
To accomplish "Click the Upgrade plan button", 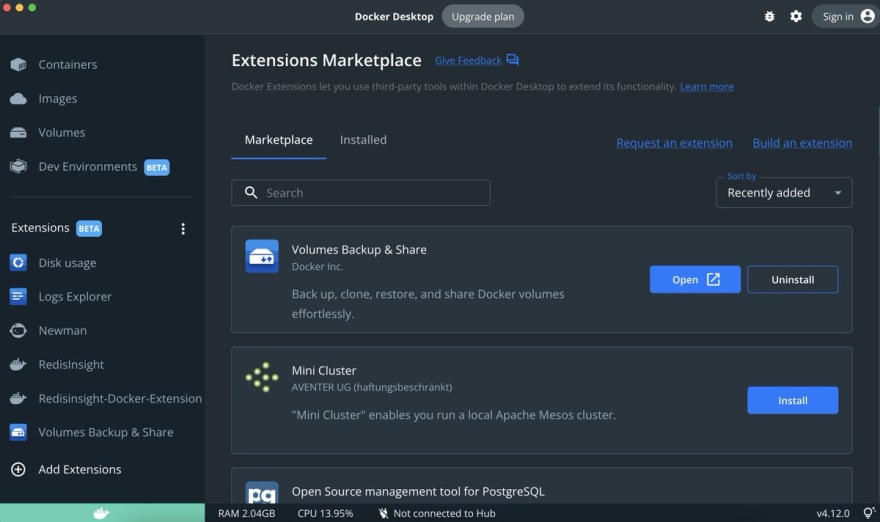I will point(483,16).
